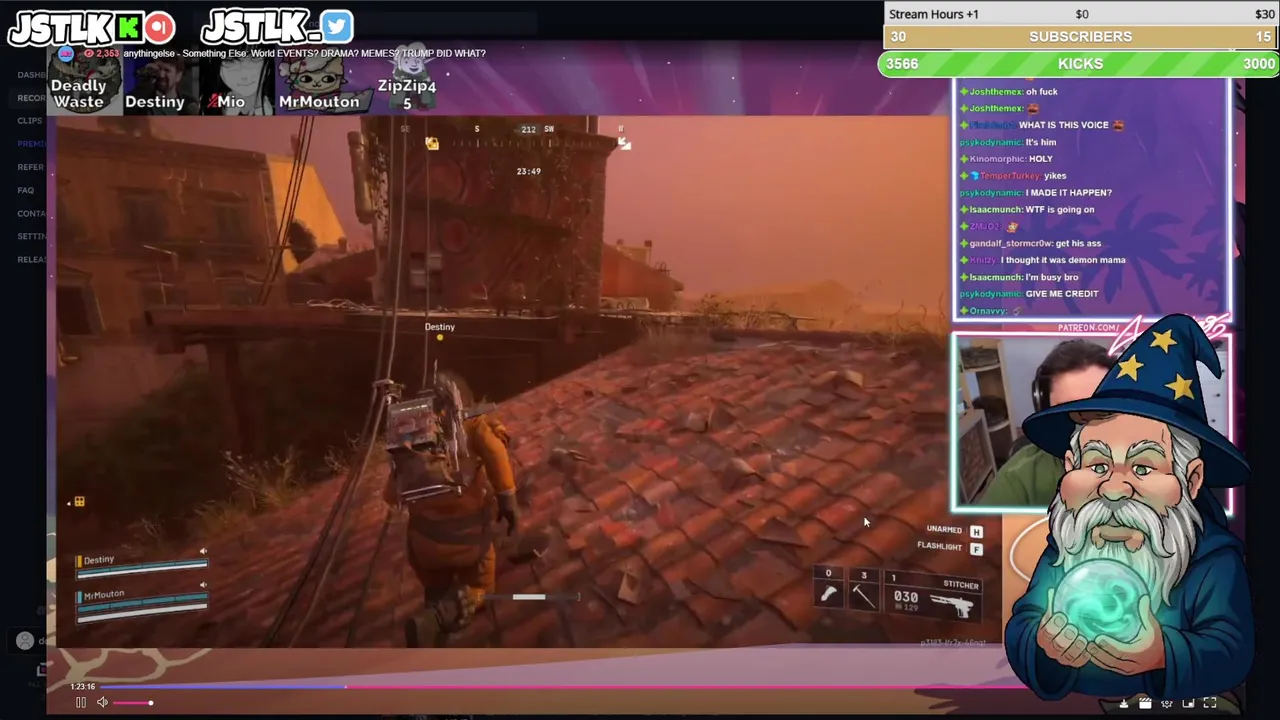Click the Destiny health bar in squad HUD
The width and height of the screenshot is (1280, 720).
(x=141, y=568)
